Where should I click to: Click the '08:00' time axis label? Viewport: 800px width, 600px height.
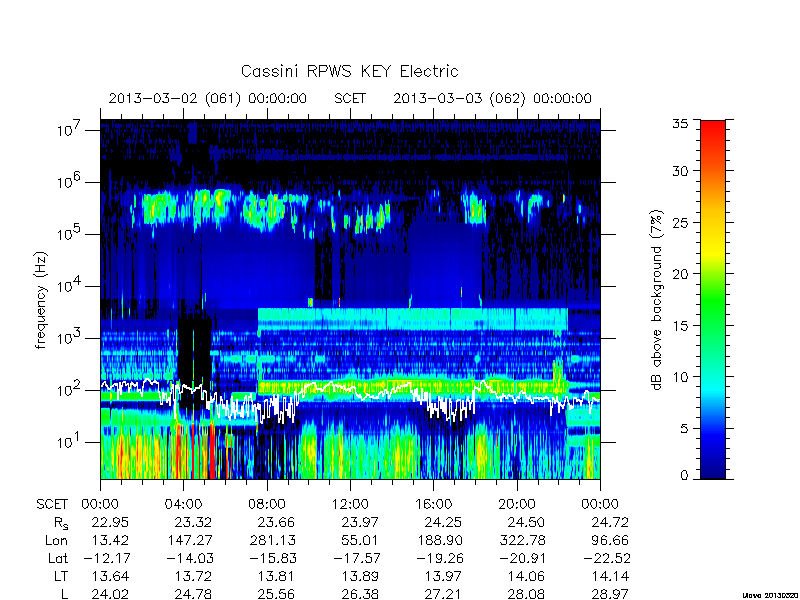pyautogui.click(x=267, y=505)
